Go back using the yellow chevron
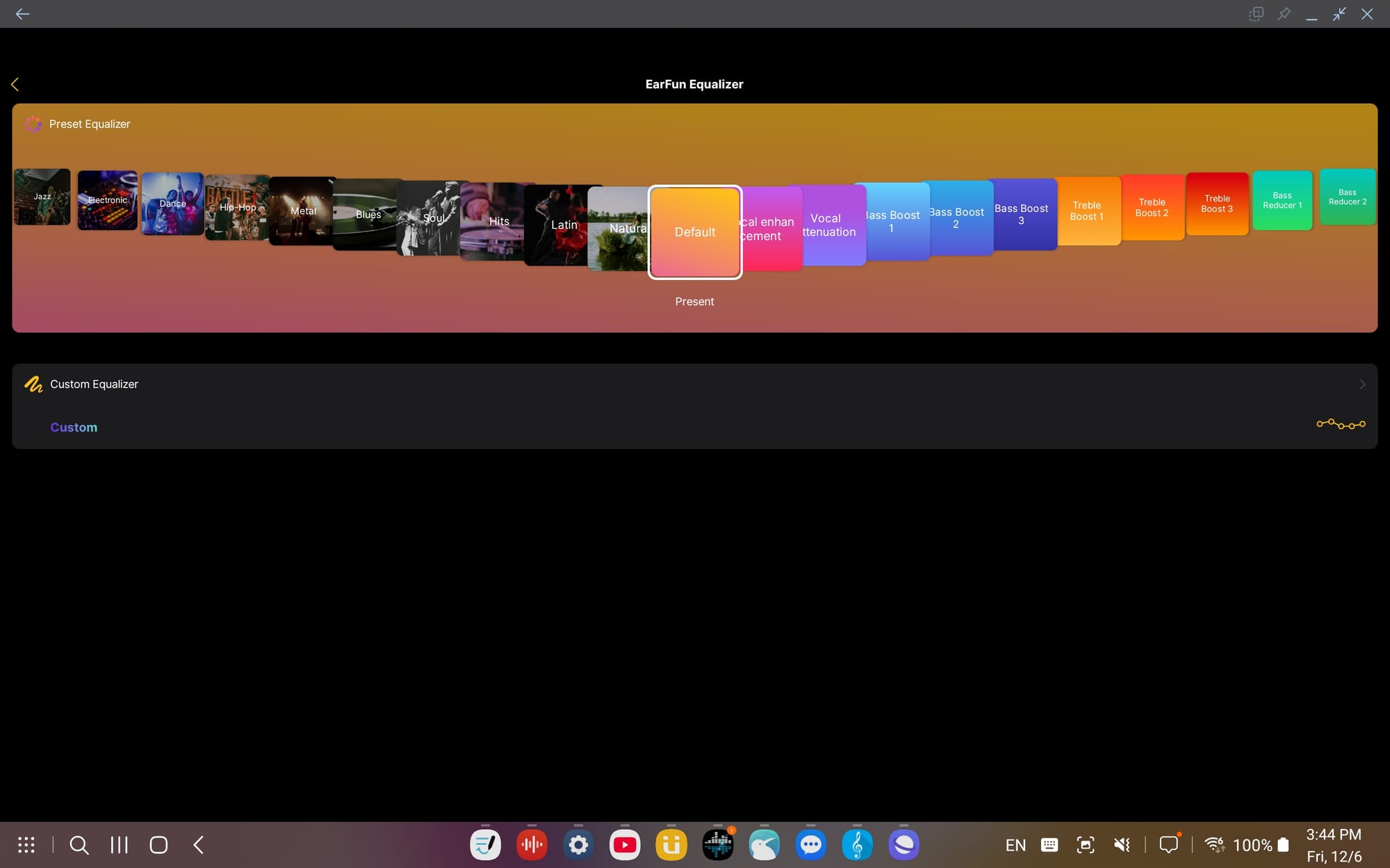This screenshot has height=868, width=1390. tap(15, 84)
